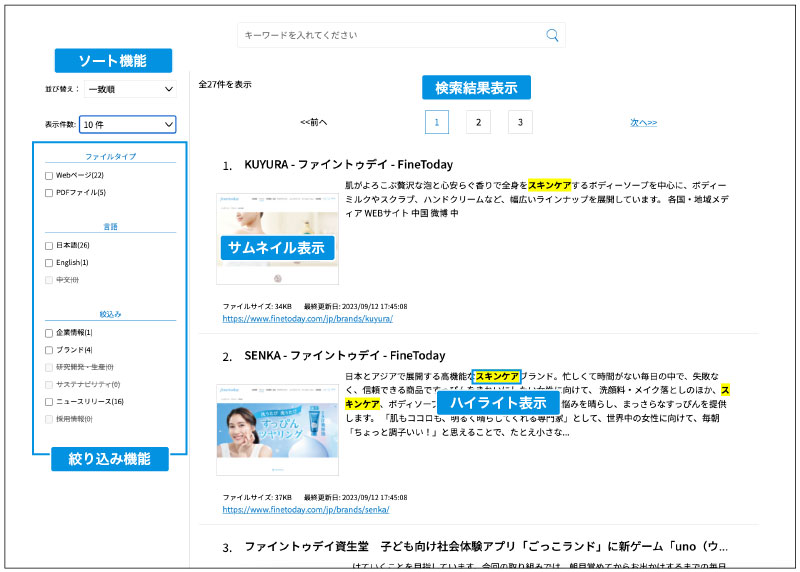The width and height of the screenshot is (800, 572).
Task: Go to results page 3
Action: pyautogui.click(x=520, y=122)
